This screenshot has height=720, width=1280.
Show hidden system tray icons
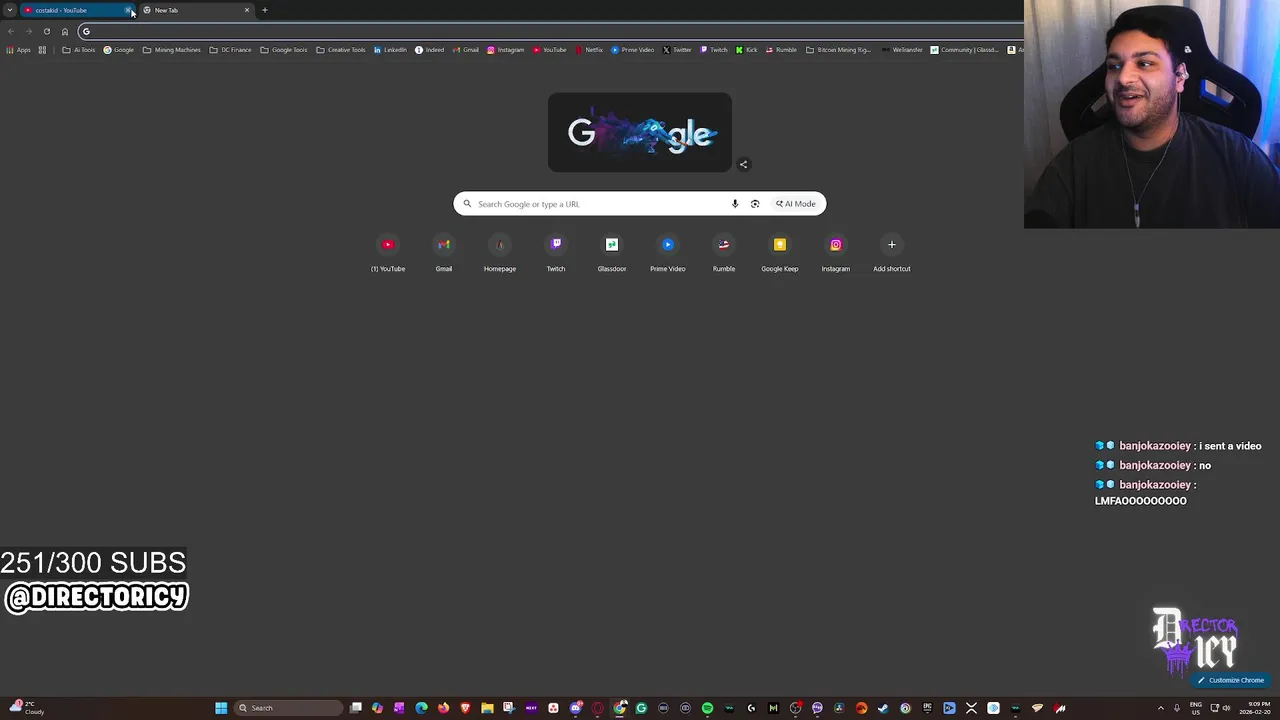(x=1161, y=708)
